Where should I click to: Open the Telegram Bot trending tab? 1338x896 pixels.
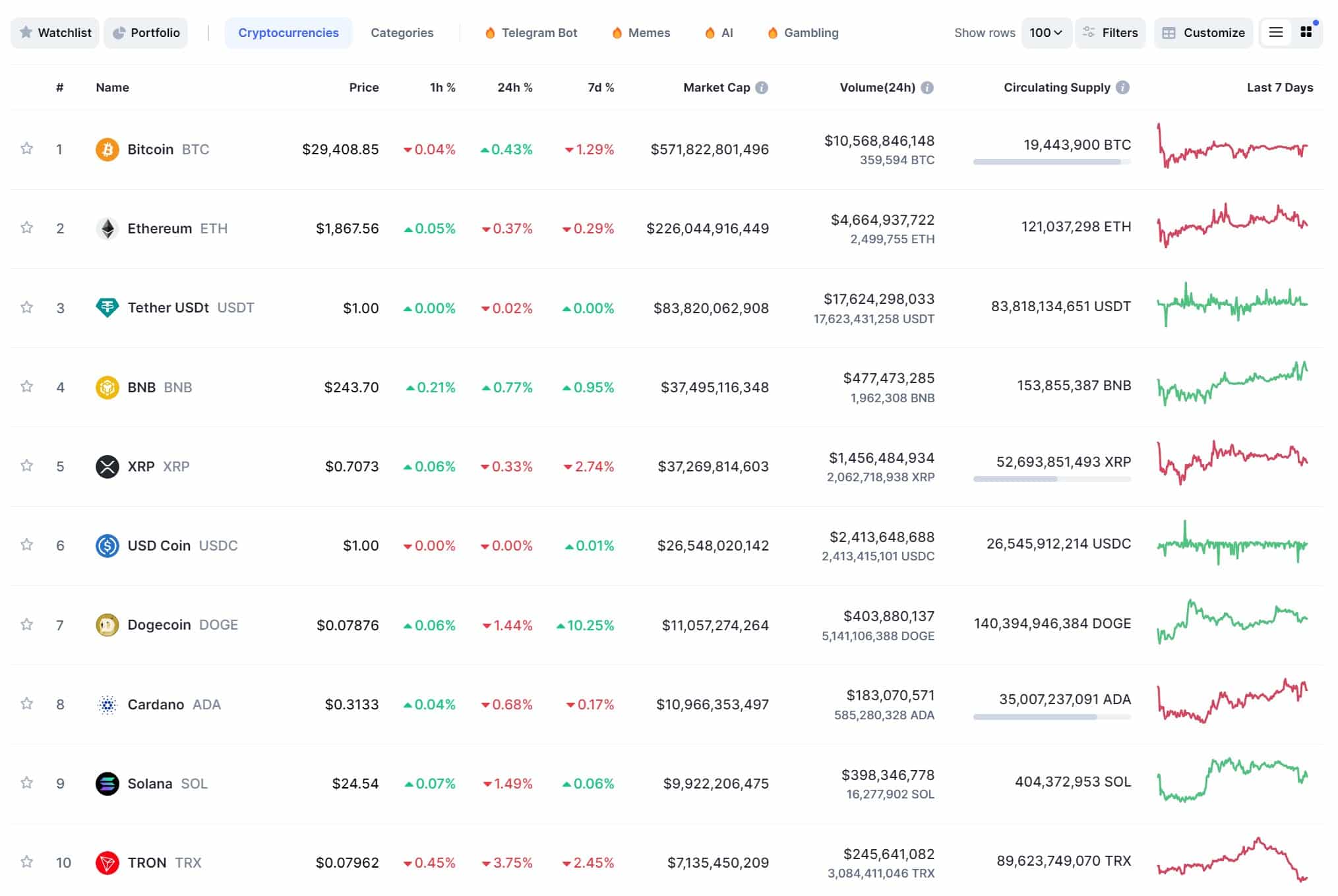pos(532,33)
